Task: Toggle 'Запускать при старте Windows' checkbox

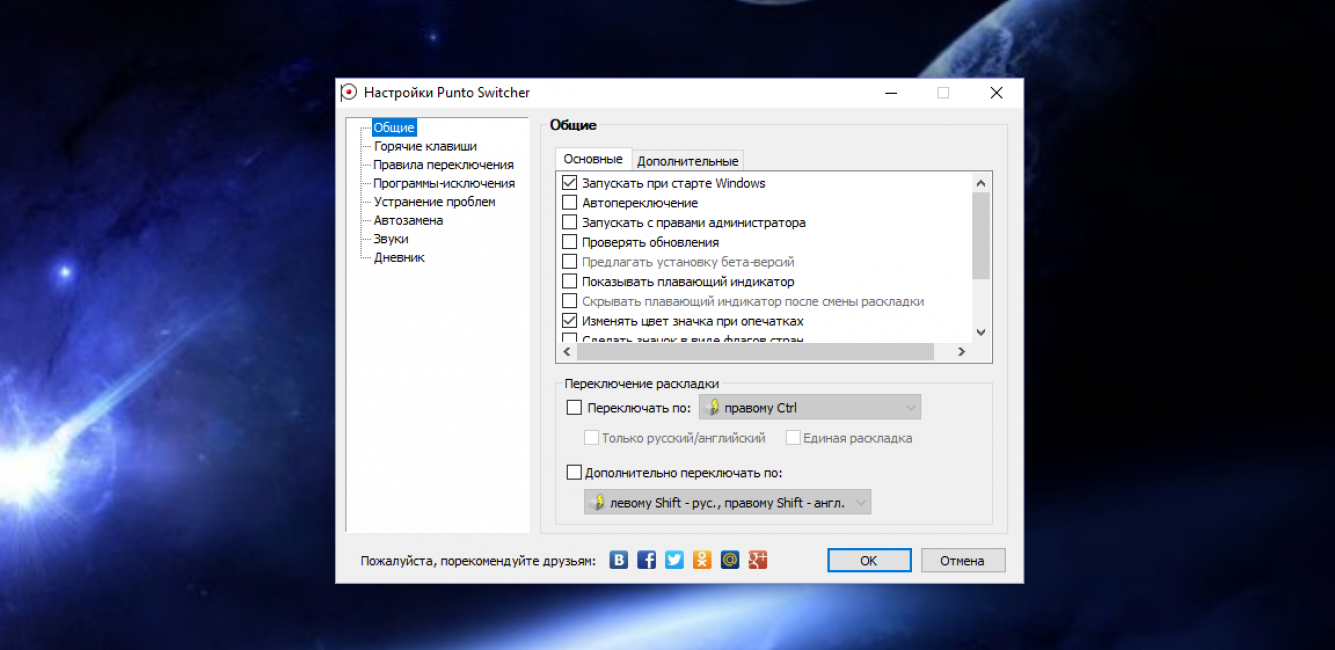Action: 570,183
